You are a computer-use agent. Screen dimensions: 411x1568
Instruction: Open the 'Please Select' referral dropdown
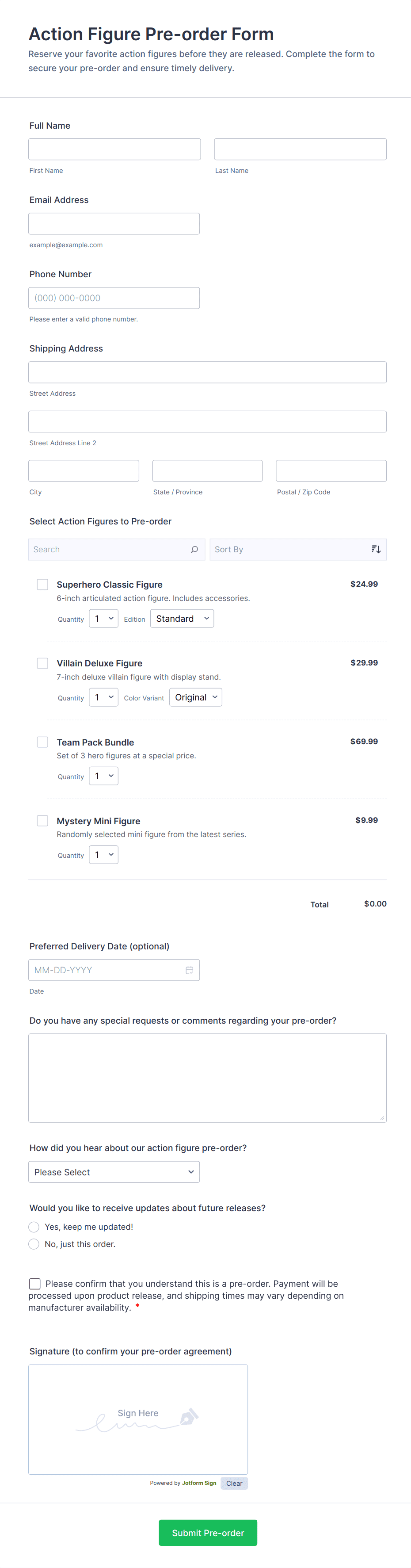[x=114, y=1172]
